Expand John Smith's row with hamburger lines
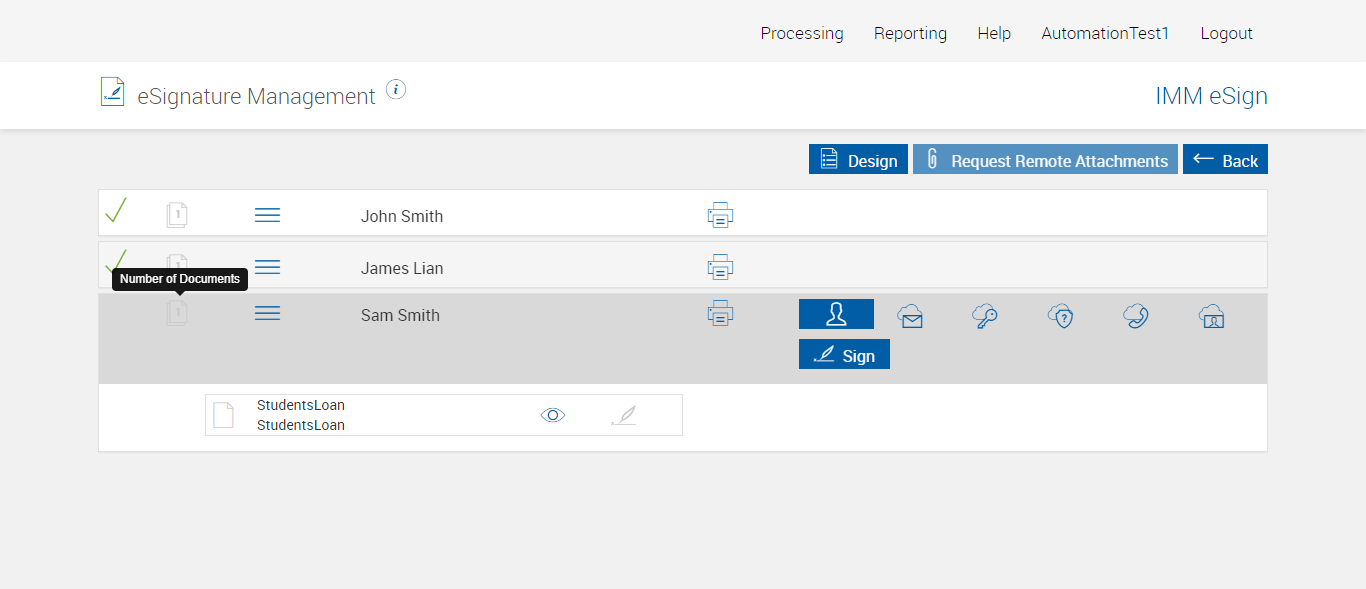 point(267,215)
